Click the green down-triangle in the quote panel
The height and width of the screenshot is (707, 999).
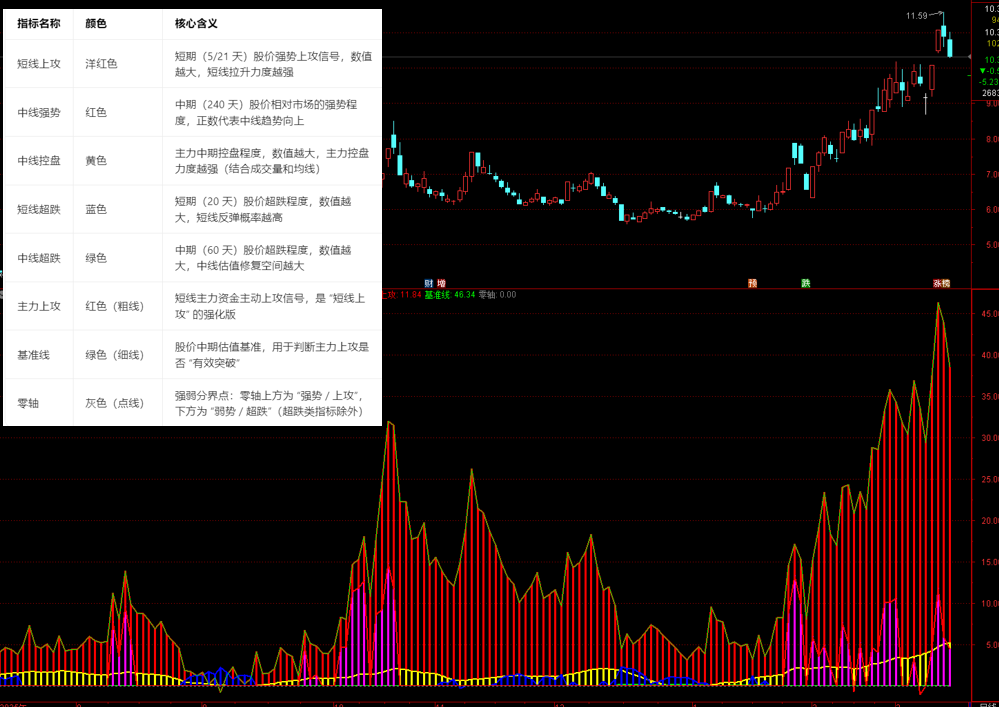982,71
